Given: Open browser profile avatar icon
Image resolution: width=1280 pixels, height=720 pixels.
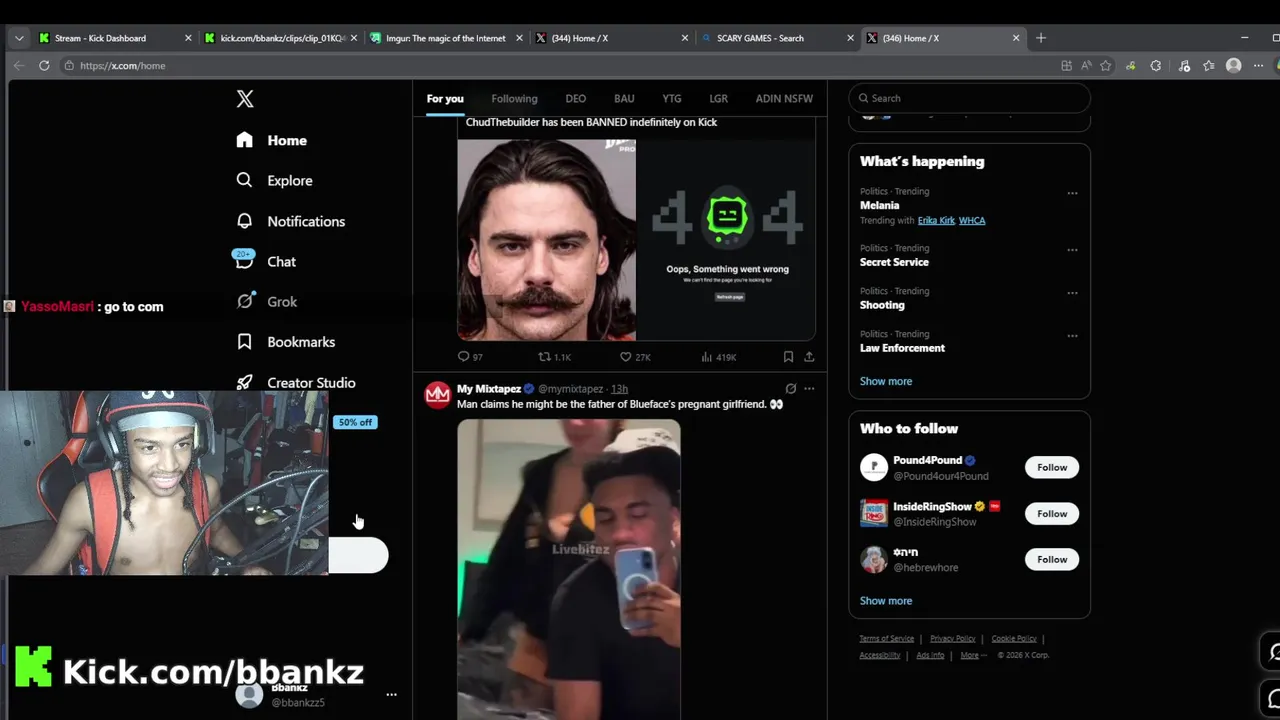Looking at the screenshot, I should click(x=1234, y=66).
